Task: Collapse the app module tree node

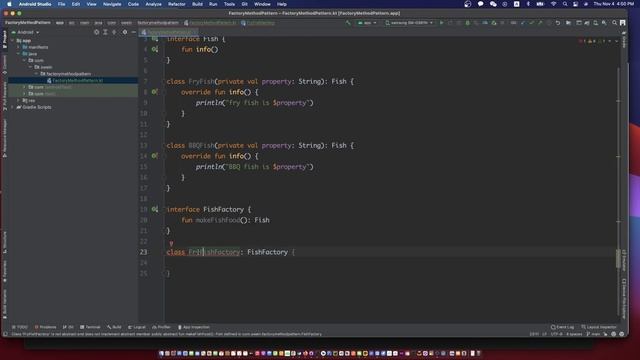Action: pos(13,40)
